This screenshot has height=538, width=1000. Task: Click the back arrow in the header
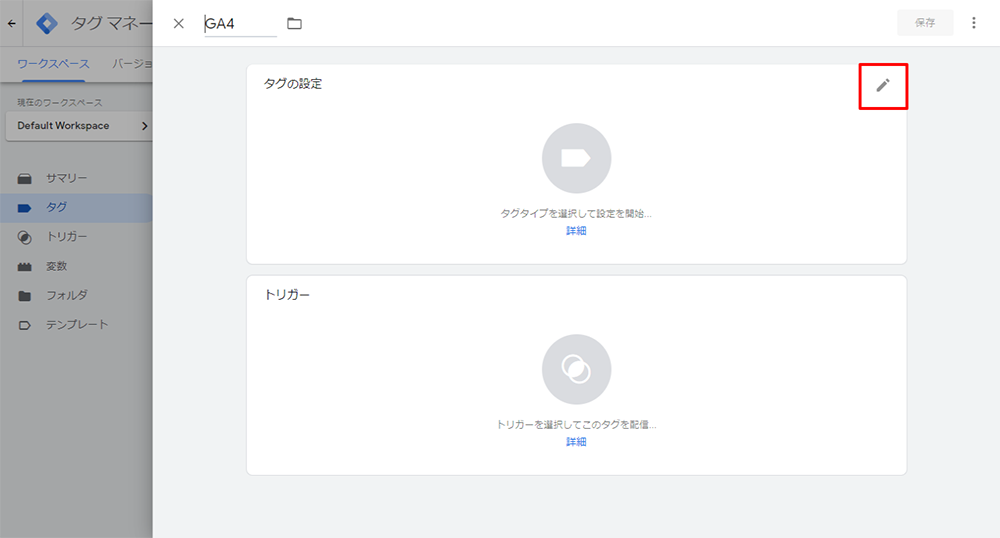(11, 22)
